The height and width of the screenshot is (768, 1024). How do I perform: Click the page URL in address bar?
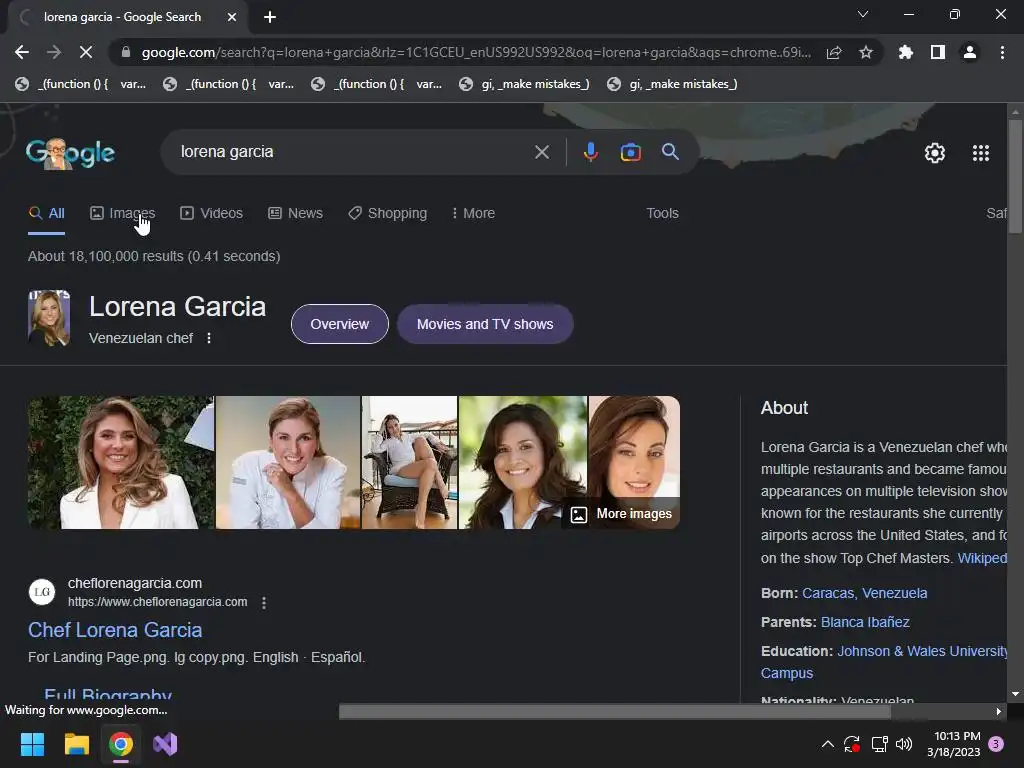click(476, 52)
